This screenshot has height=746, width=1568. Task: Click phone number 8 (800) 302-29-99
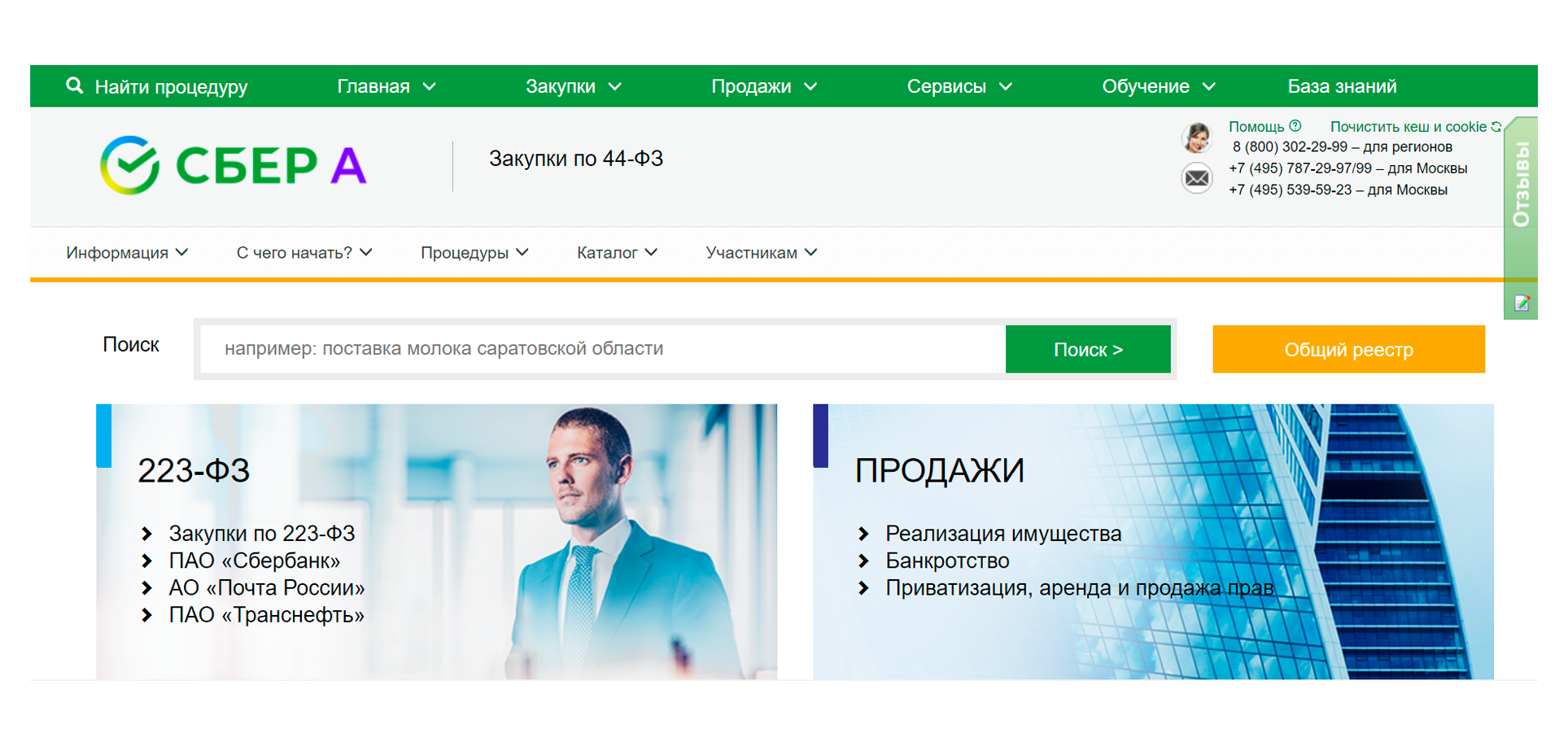1290,147
